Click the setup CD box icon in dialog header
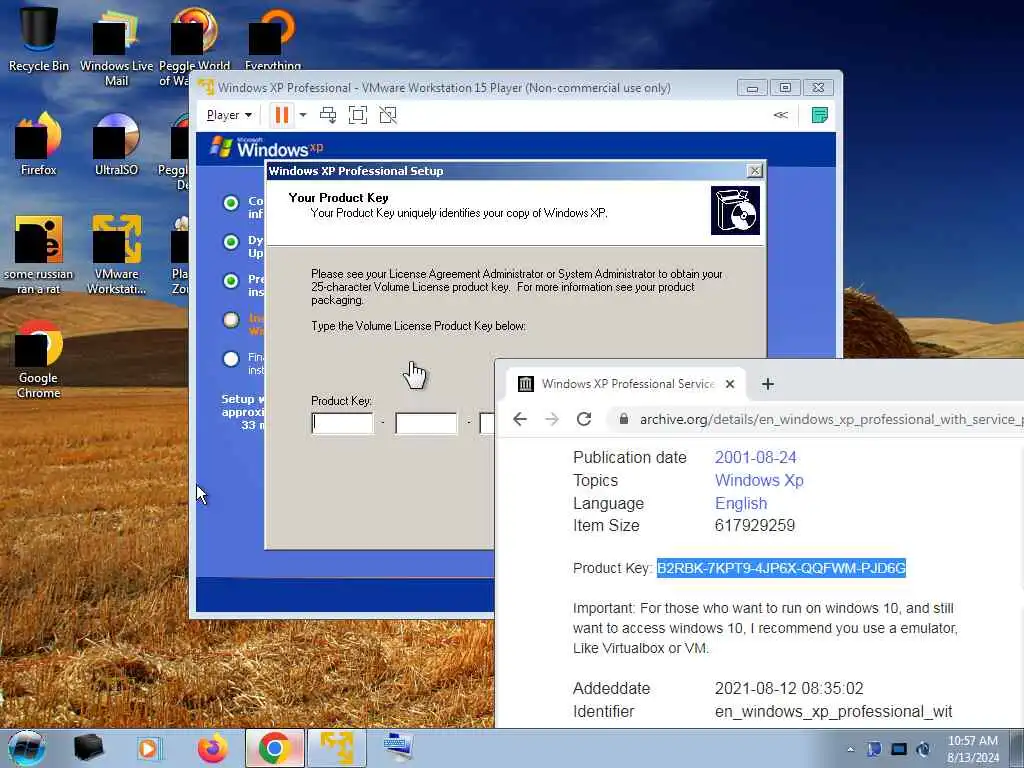 tap(735, 210)
